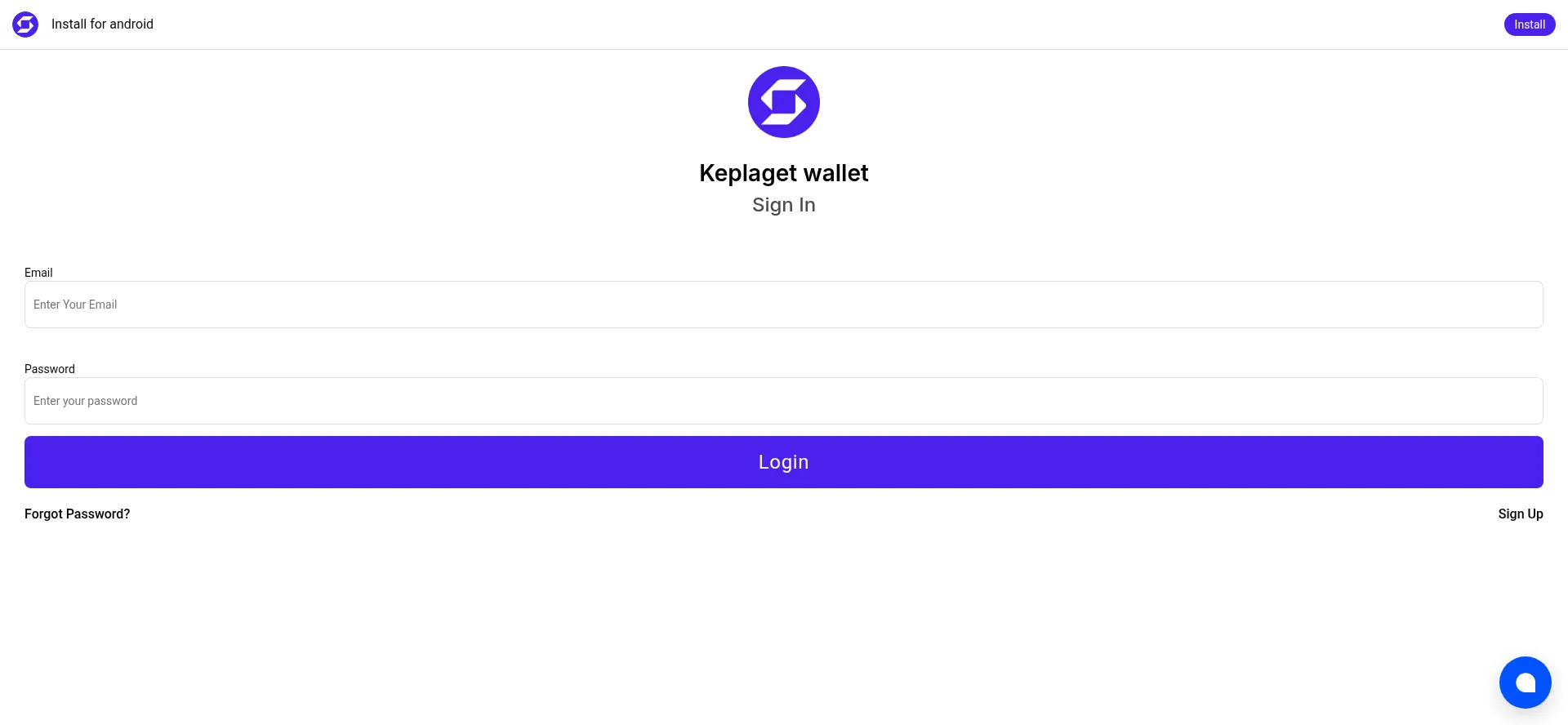Focus the Password input field
The width and height of the screenshot is (1568, 725).
[784, 401]
